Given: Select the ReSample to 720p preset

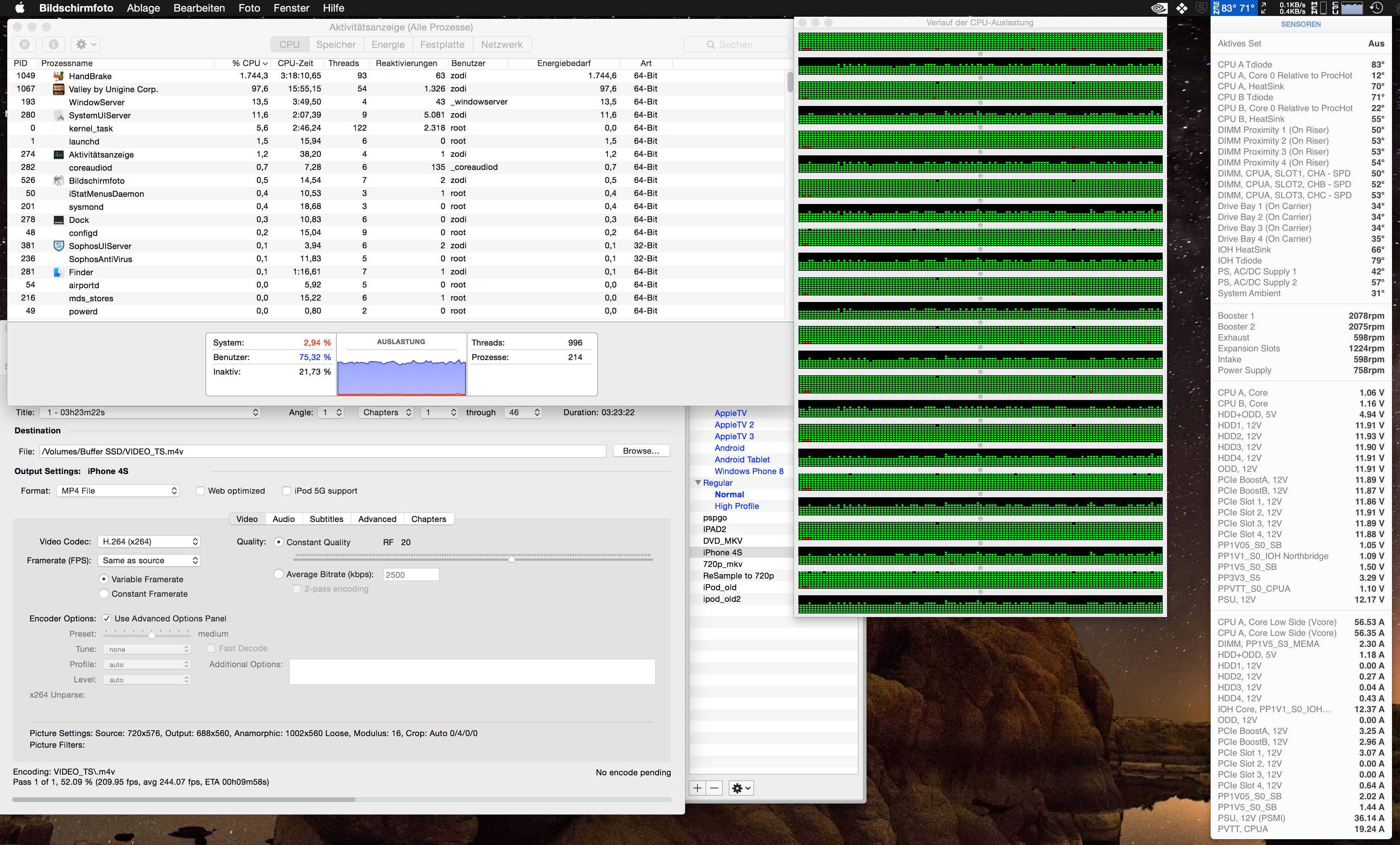Looking at the screenshot, I should pyautogui.click(x=738, y=575).
